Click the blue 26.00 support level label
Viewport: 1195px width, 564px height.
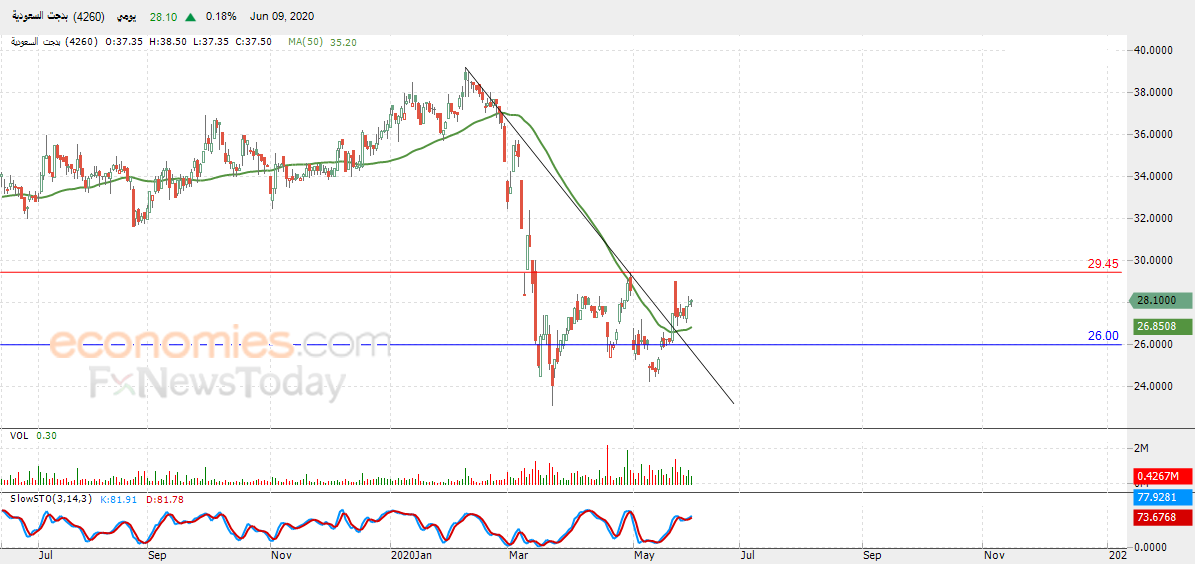pyautogui.click(x=1103, y=336)
